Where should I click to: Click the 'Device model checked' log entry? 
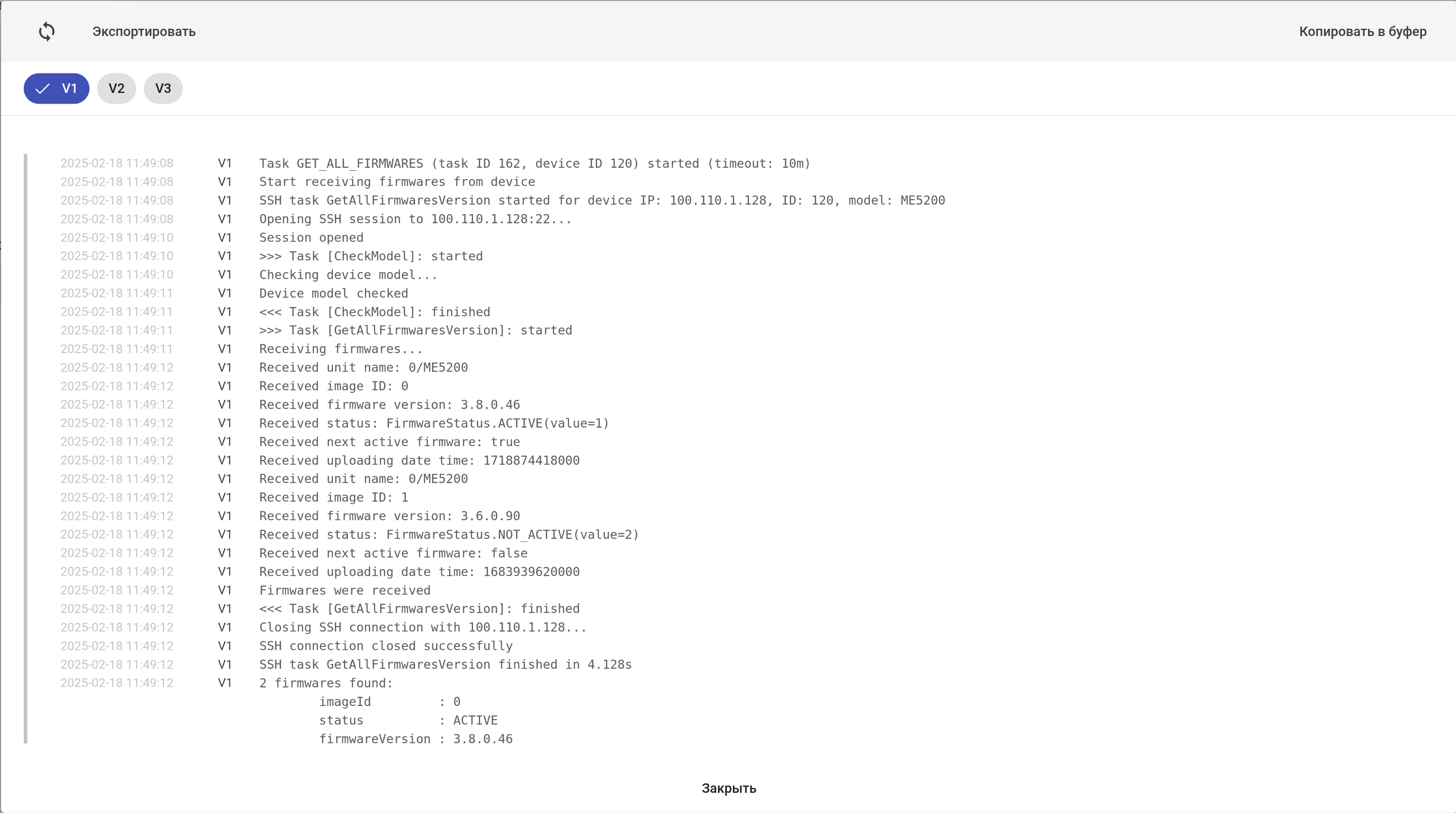(x=333, y=294)
